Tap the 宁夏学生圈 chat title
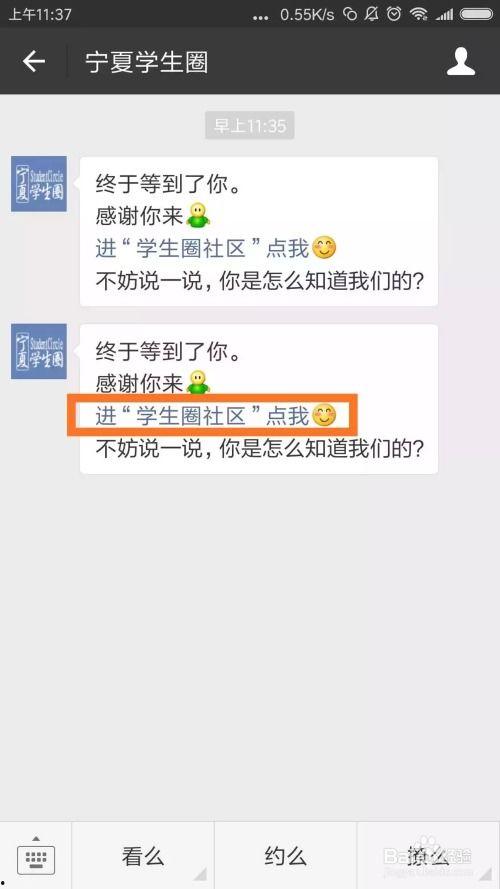The width and height of the screenshot is (500, 889). pyautogui.click(x=146, y=62)
